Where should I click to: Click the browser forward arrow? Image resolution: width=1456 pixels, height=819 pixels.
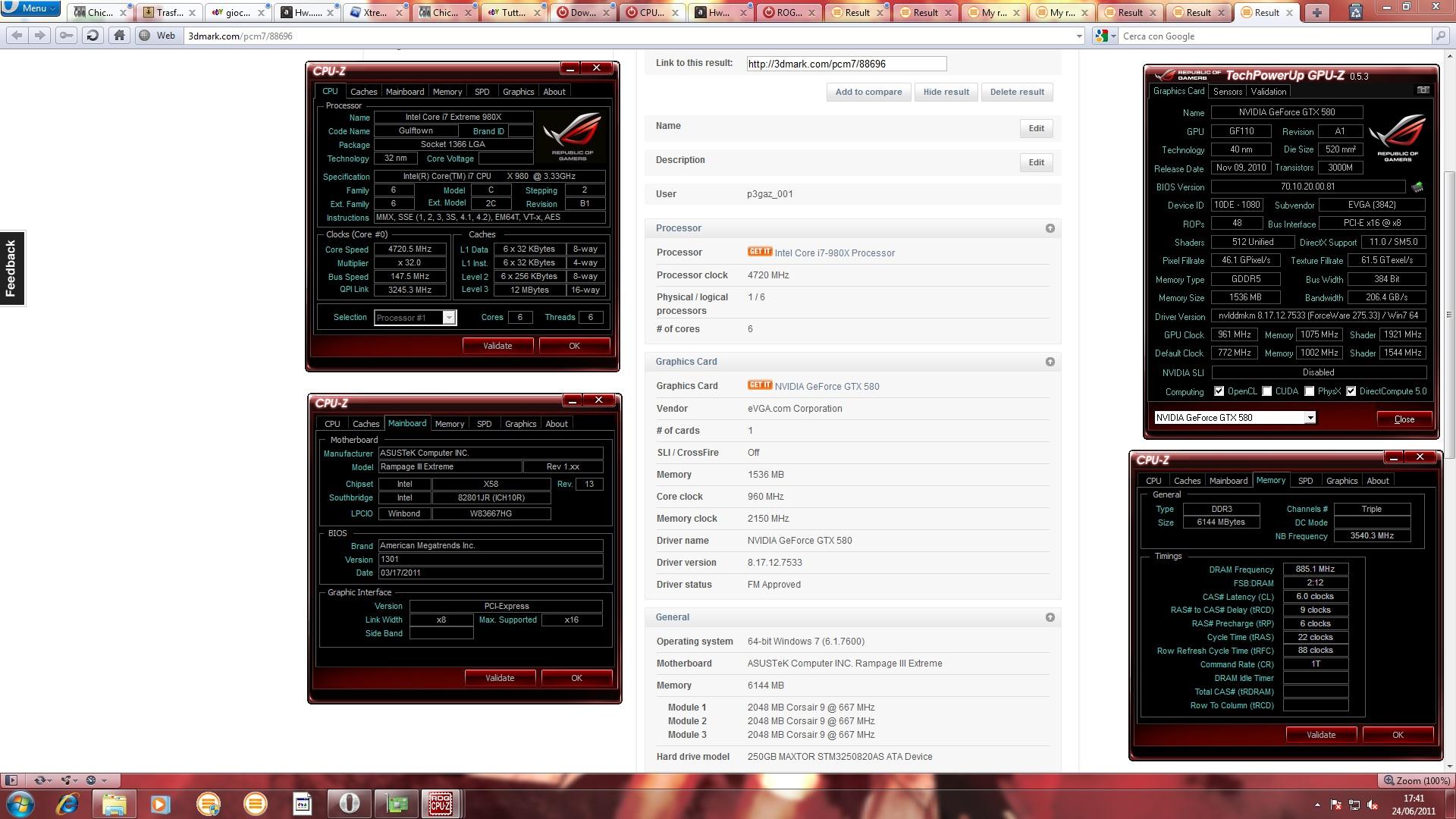[x=40, y=36]
